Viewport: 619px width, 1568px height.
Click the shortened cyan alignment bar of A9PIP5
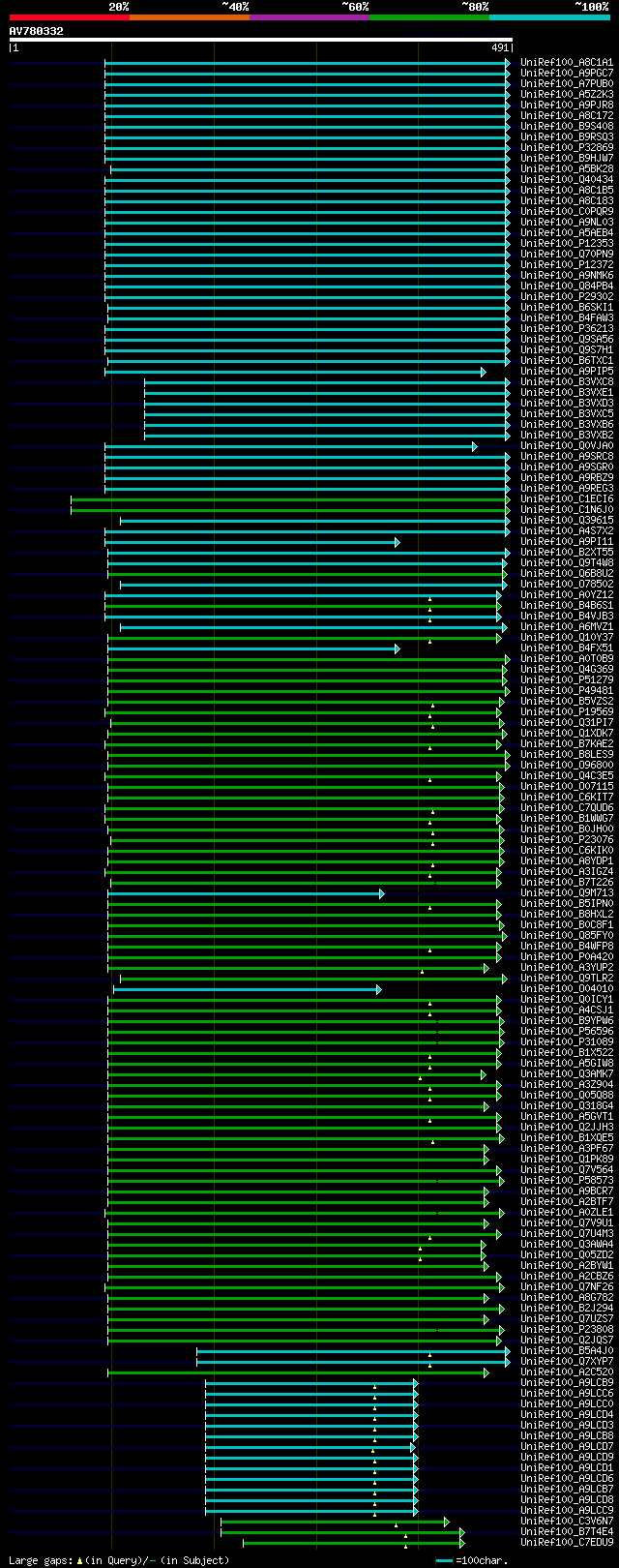click(x=294, y=372)
